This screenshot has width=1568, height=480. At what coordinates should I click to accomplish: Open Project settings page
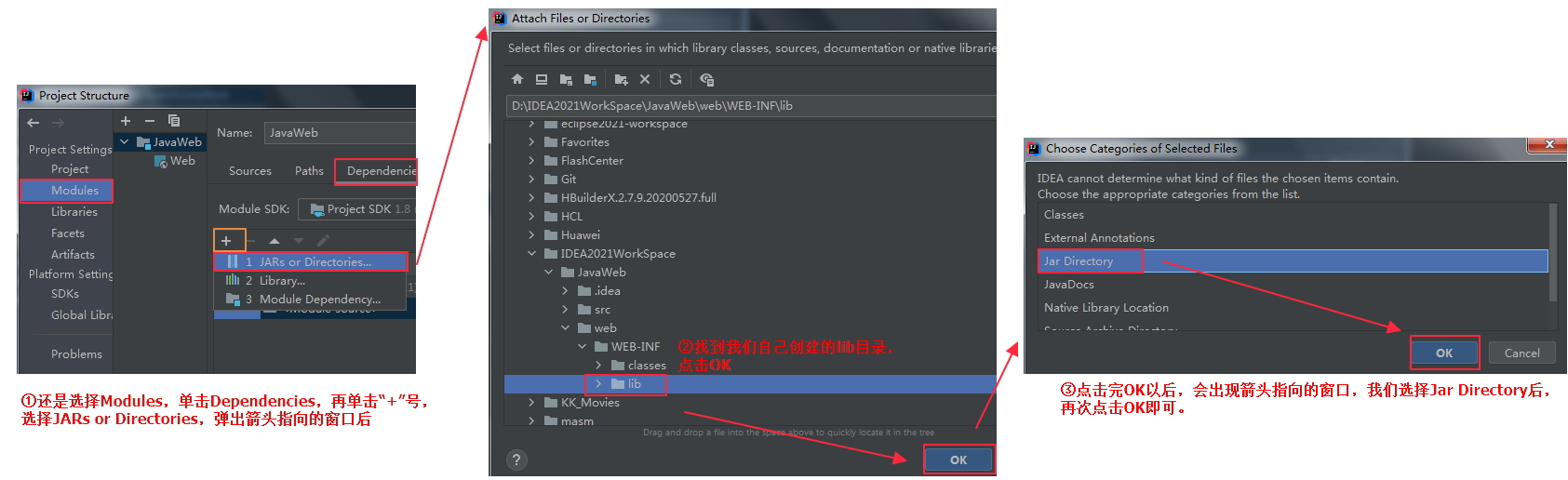point(70,169)
